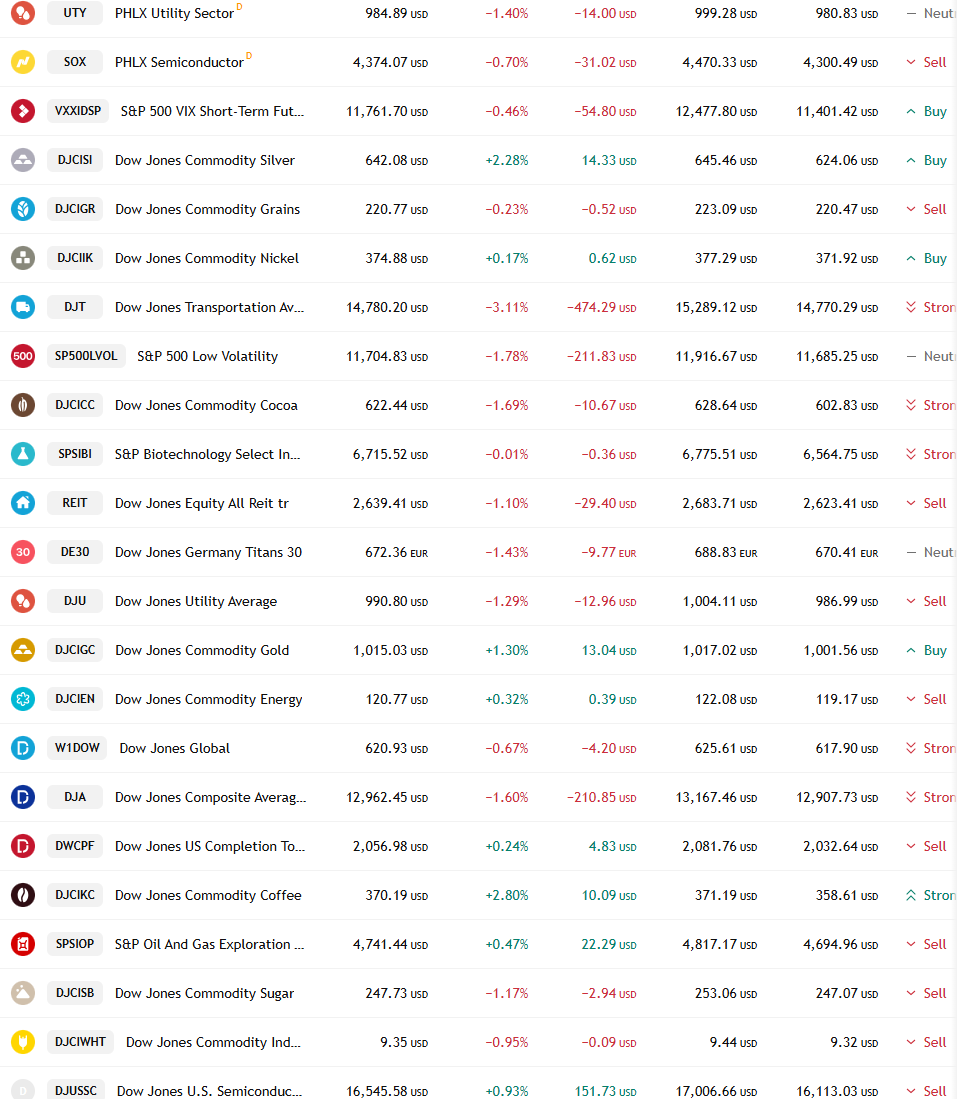This screenshot has width=957, height=1099.
Task: Click the Nickel commodity logo icon
Action: pyautogui.click(x=23, y=258)
